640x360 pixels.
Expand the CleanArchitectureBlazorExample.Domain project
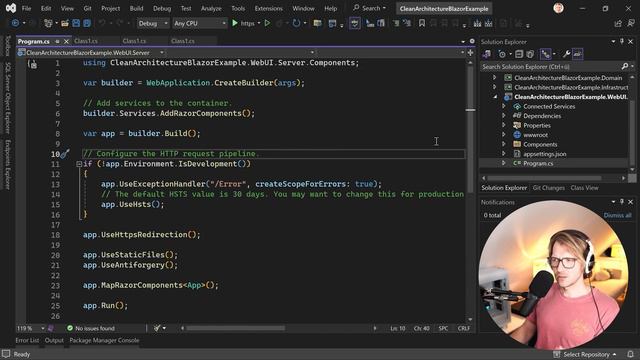(494, 78)
